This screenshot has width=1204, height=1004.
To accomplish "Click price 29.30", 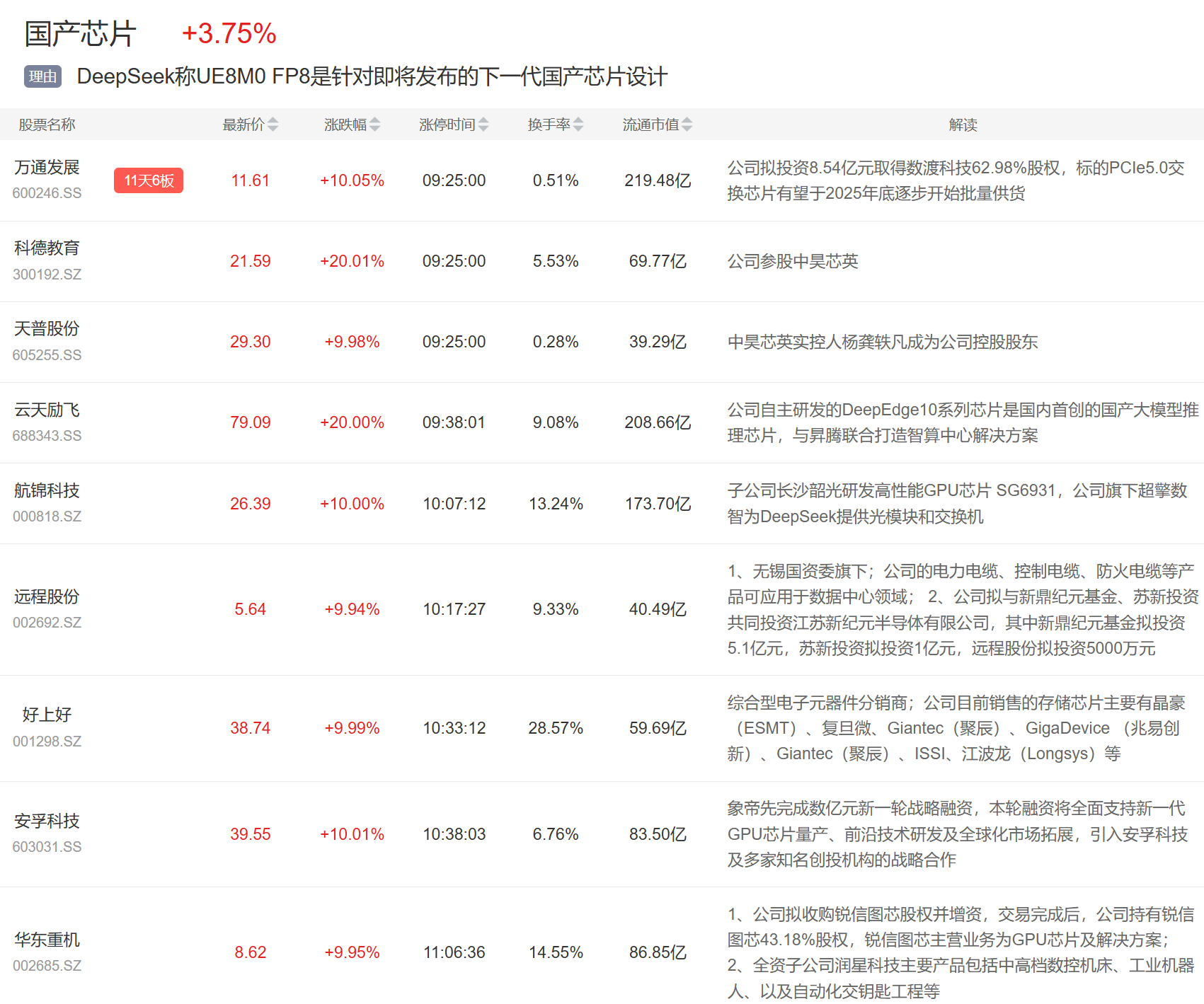I will click(251, 342).
